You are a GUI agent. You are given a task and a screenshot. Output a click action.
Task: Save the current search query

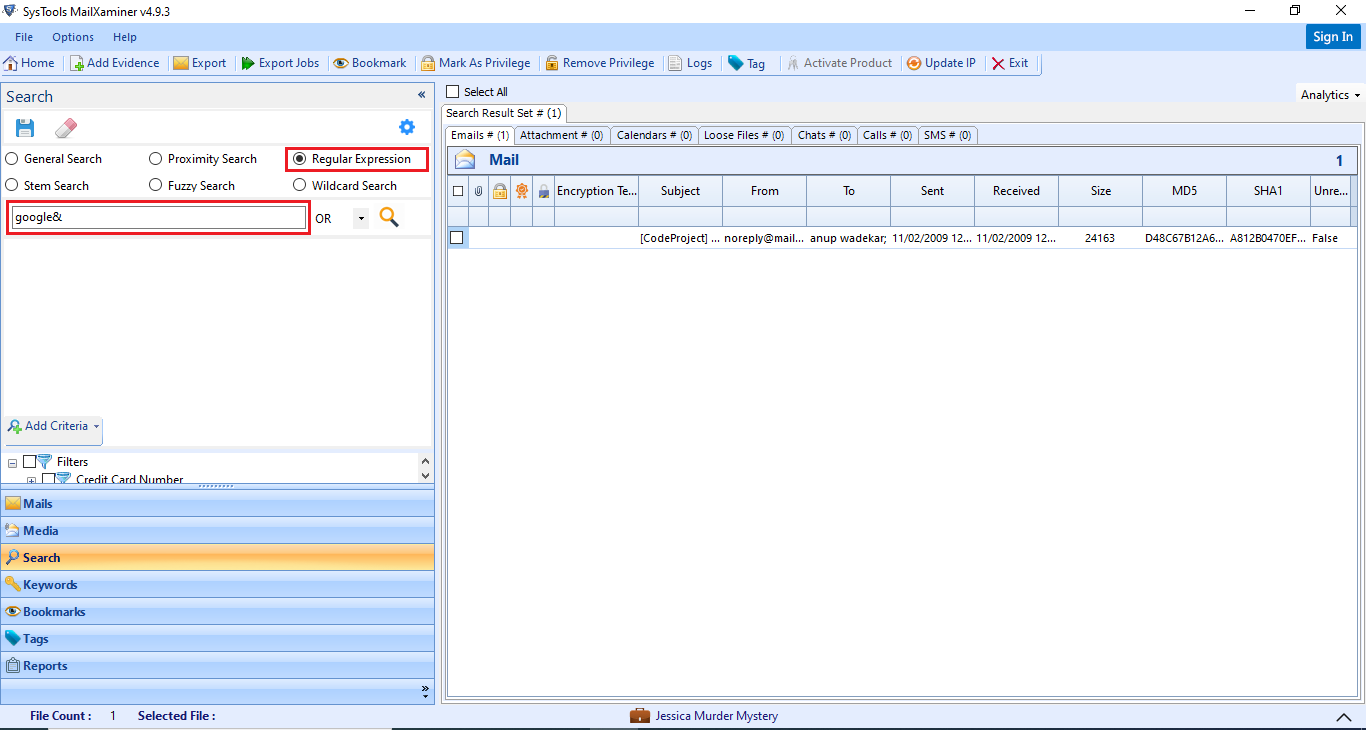[24, 127]
